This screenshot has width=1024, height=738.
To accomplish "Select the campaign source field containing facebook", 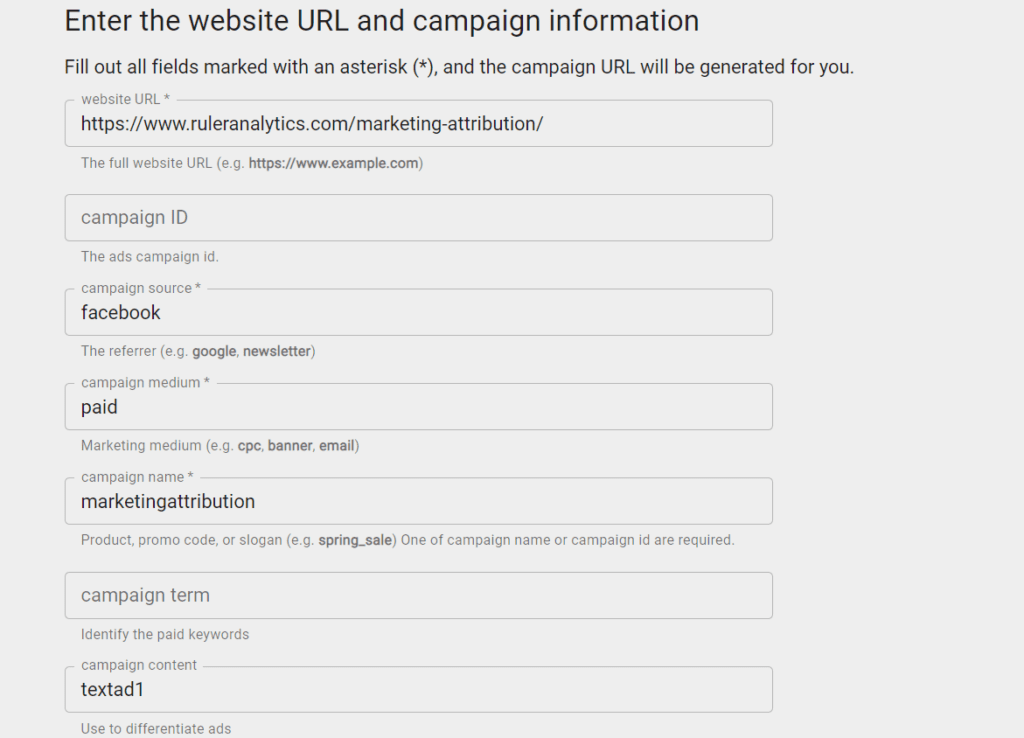I will point(418,312).
